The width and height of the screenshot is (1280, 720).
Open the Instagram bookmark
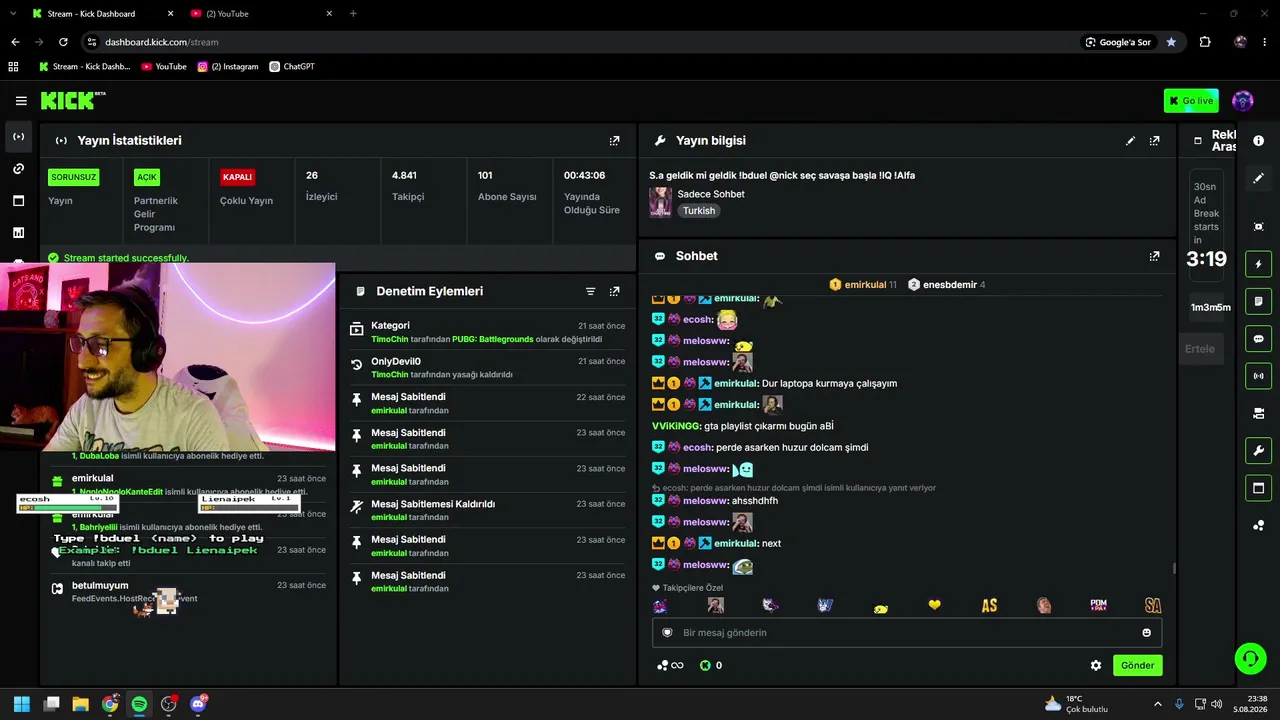(227, 67)
